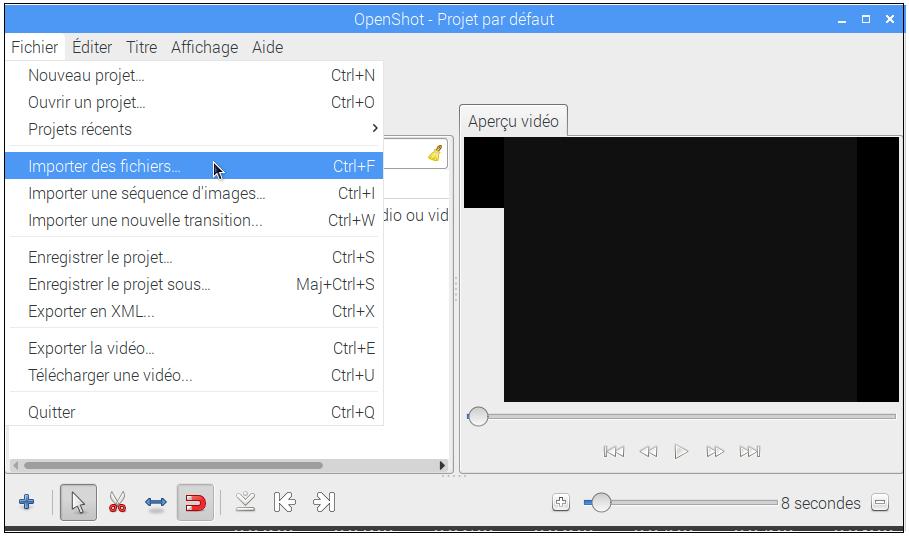
Task: Click the timeline zoom-in plus icon
Action: point(561,502)
